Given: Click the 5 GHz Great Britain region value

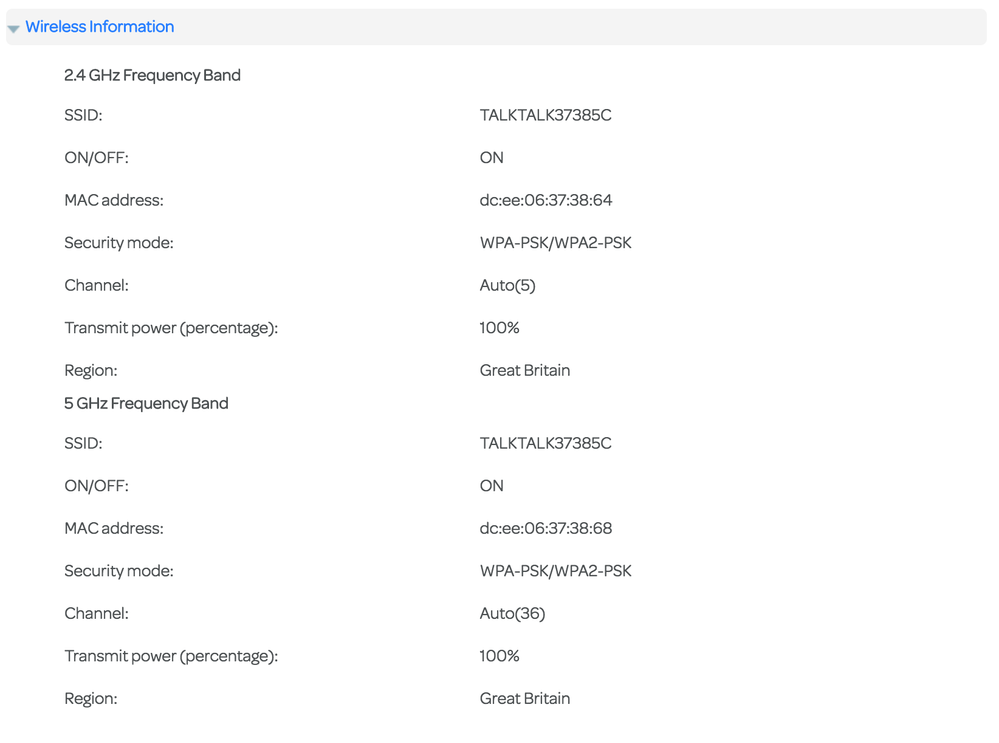Looking at the screenshot, I should pos(524,698).
